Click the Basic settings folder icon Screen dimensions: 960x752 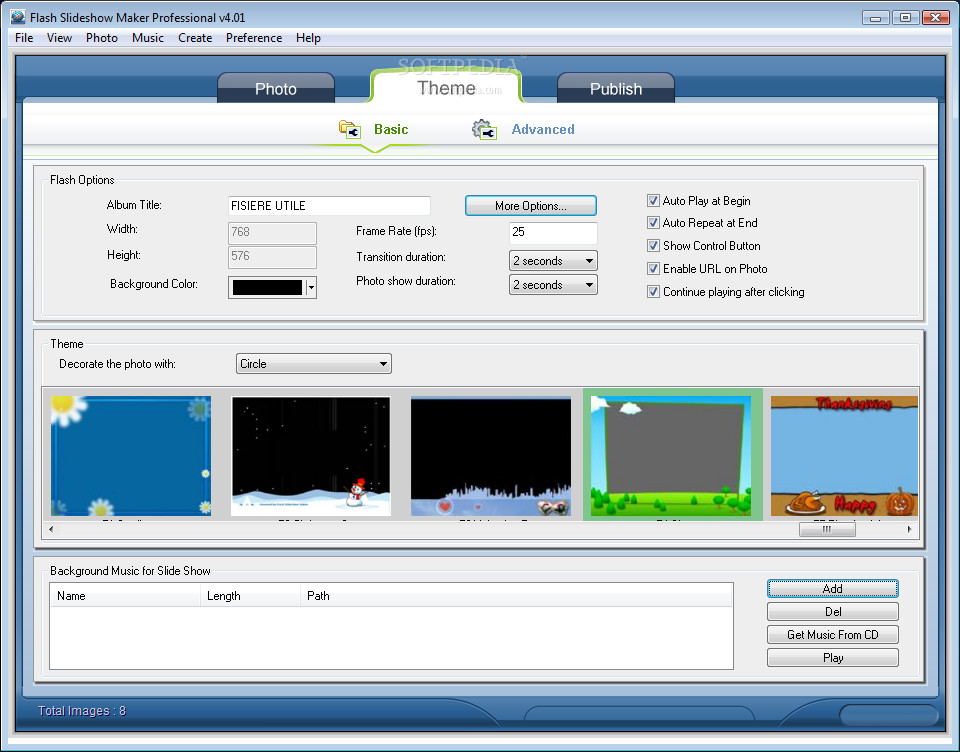coord(350,129)
